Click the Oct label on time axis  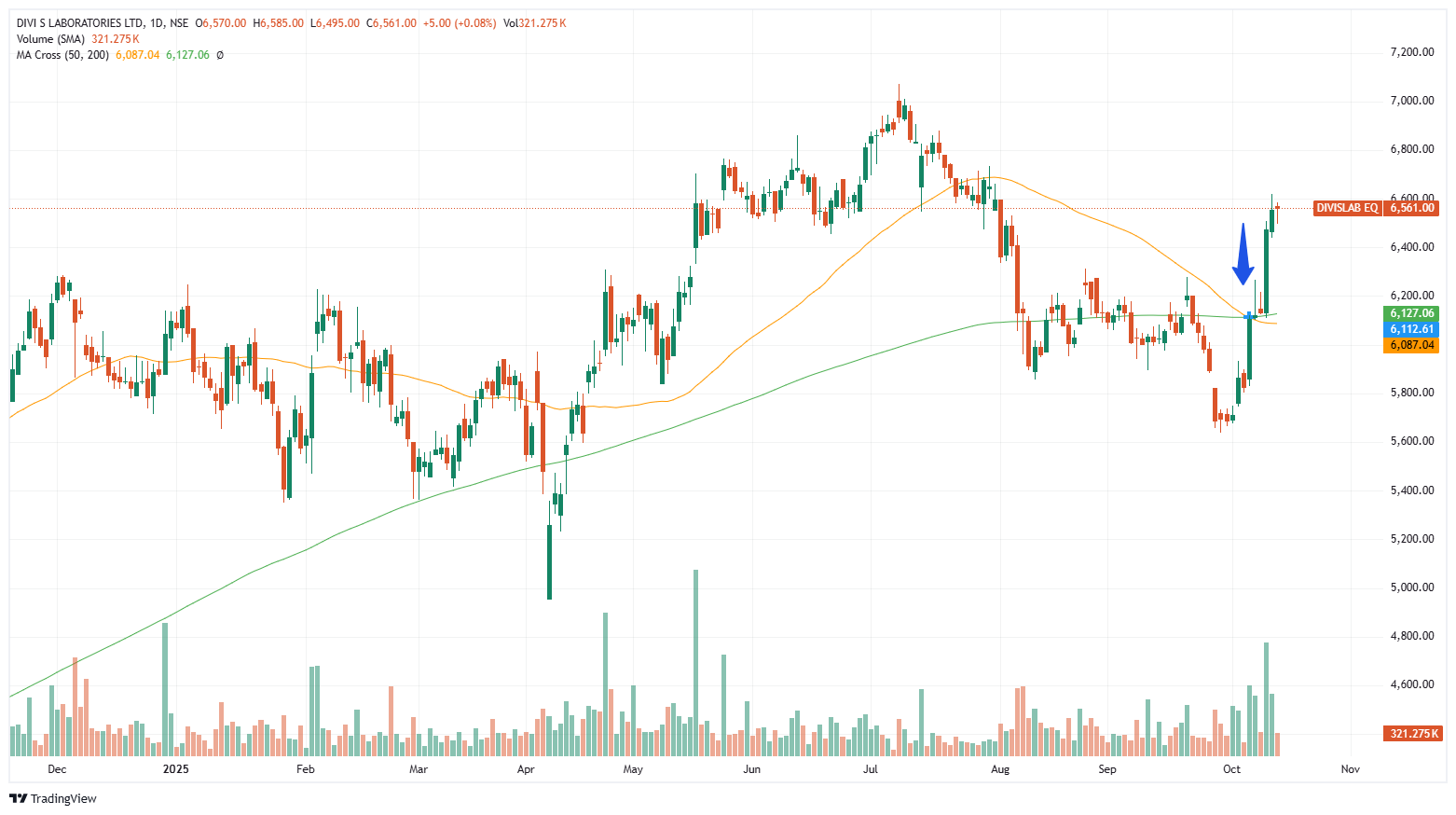pos(1231,769)
